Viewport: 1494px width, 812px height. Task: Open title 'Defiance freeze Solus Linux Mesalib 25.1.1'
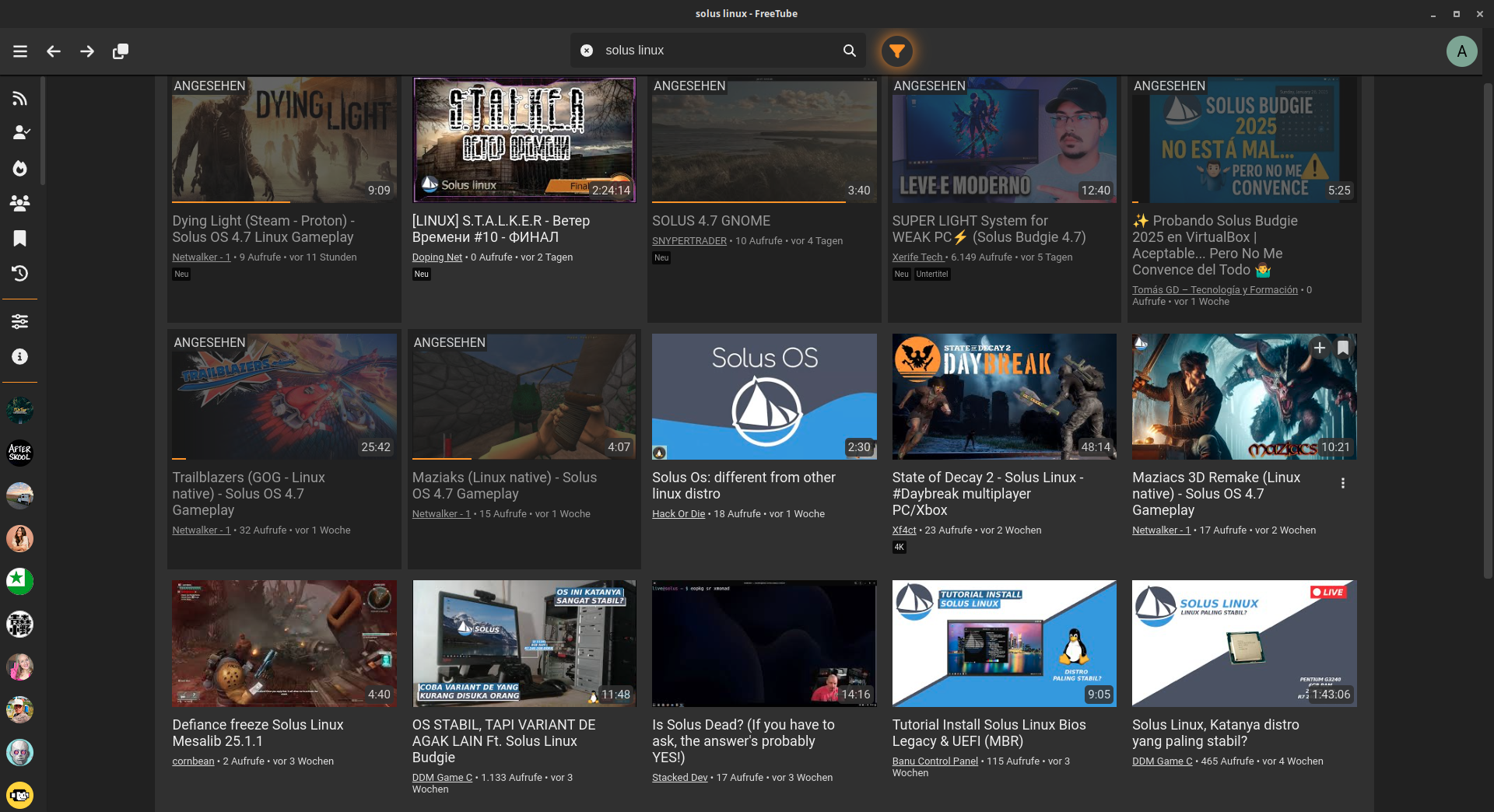tap(258, 733)
